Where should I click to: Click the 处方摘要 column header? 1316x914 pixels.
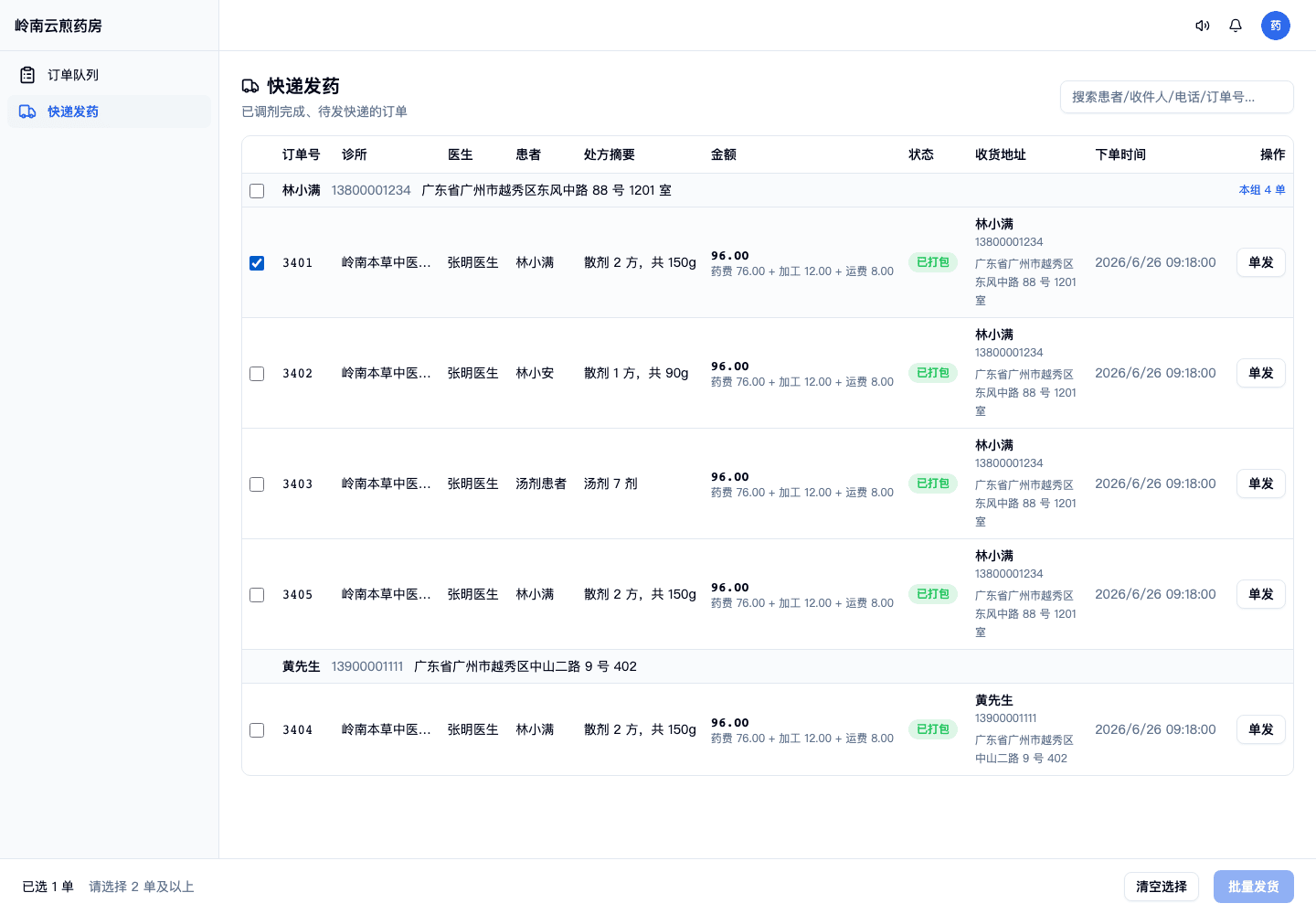[610, 154]
